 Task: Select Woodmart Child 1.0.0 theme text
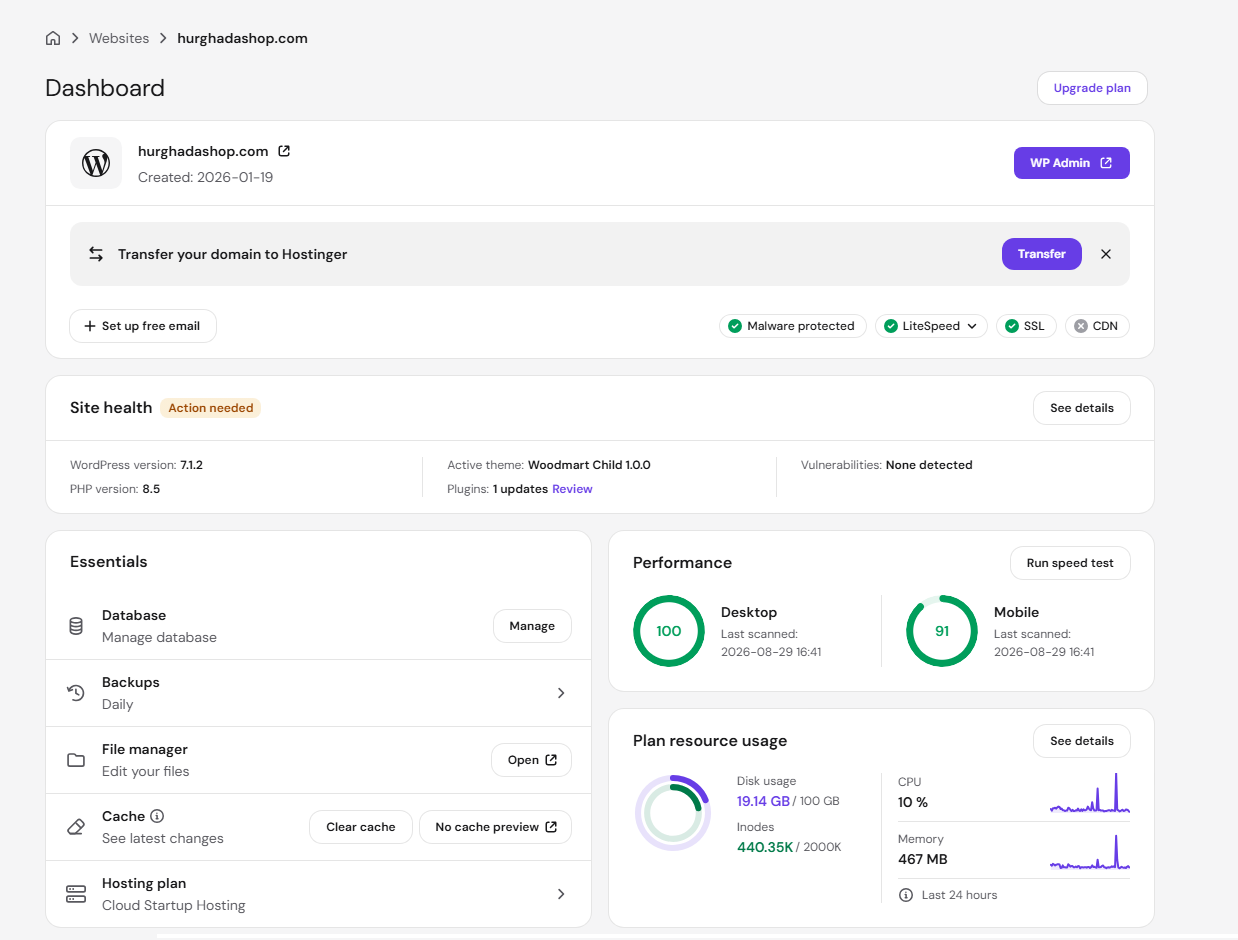pos(589,465)
